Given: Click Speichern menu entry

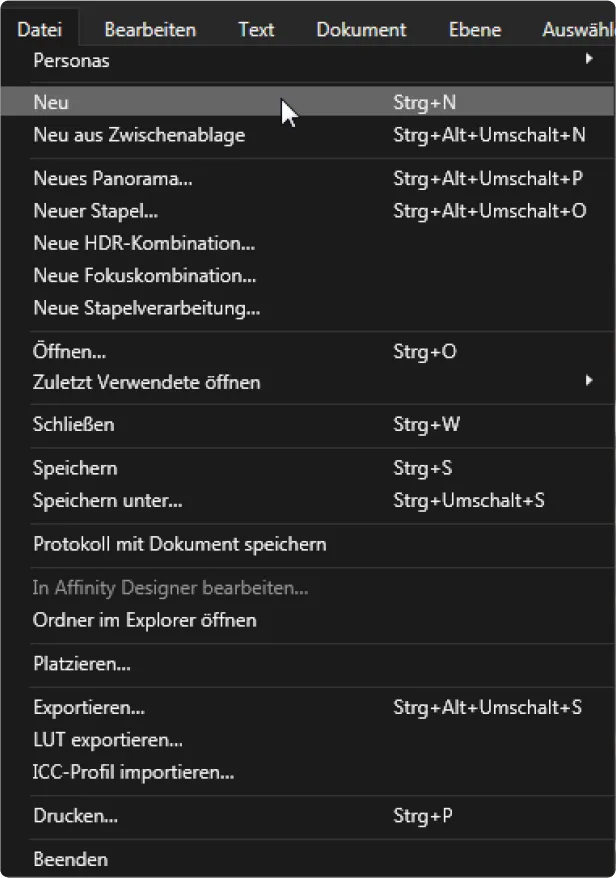Looking at the screenshot, I should 75,469.
